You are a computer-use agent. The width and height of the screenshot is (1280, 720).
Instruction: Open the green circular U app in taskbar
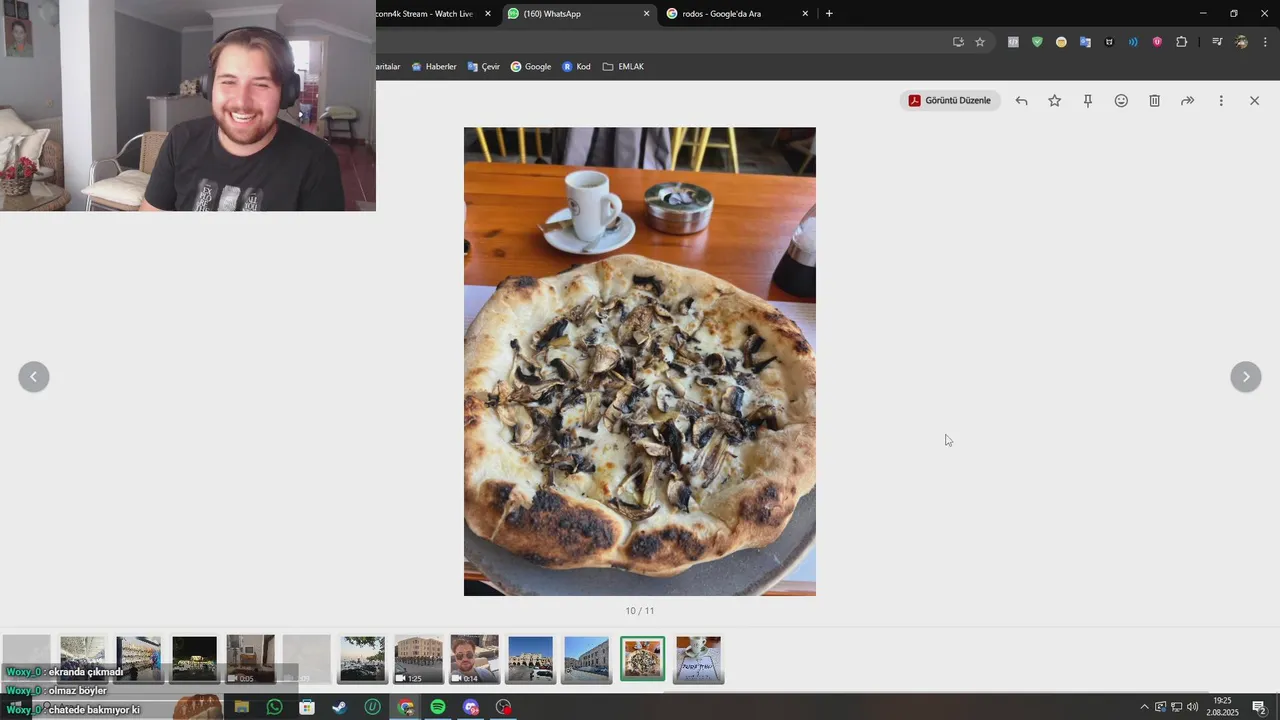point(372,707)
